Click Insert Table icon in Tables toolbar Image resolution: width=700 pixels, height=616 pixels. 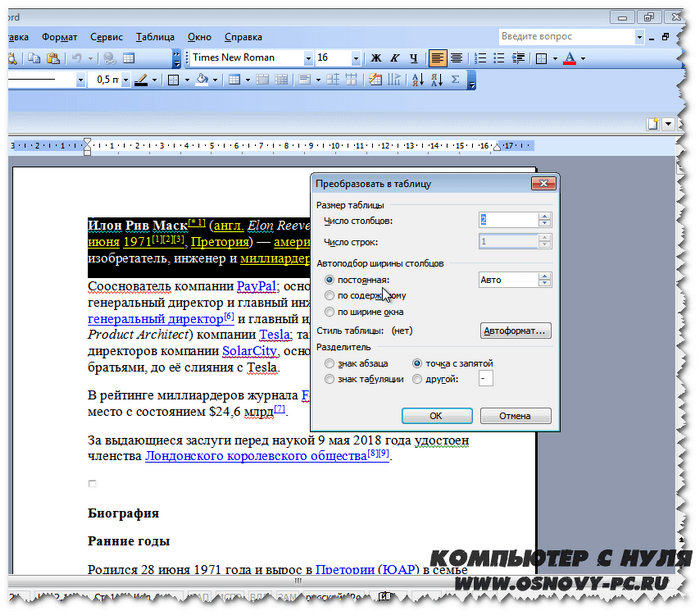(x=234, y=80)
